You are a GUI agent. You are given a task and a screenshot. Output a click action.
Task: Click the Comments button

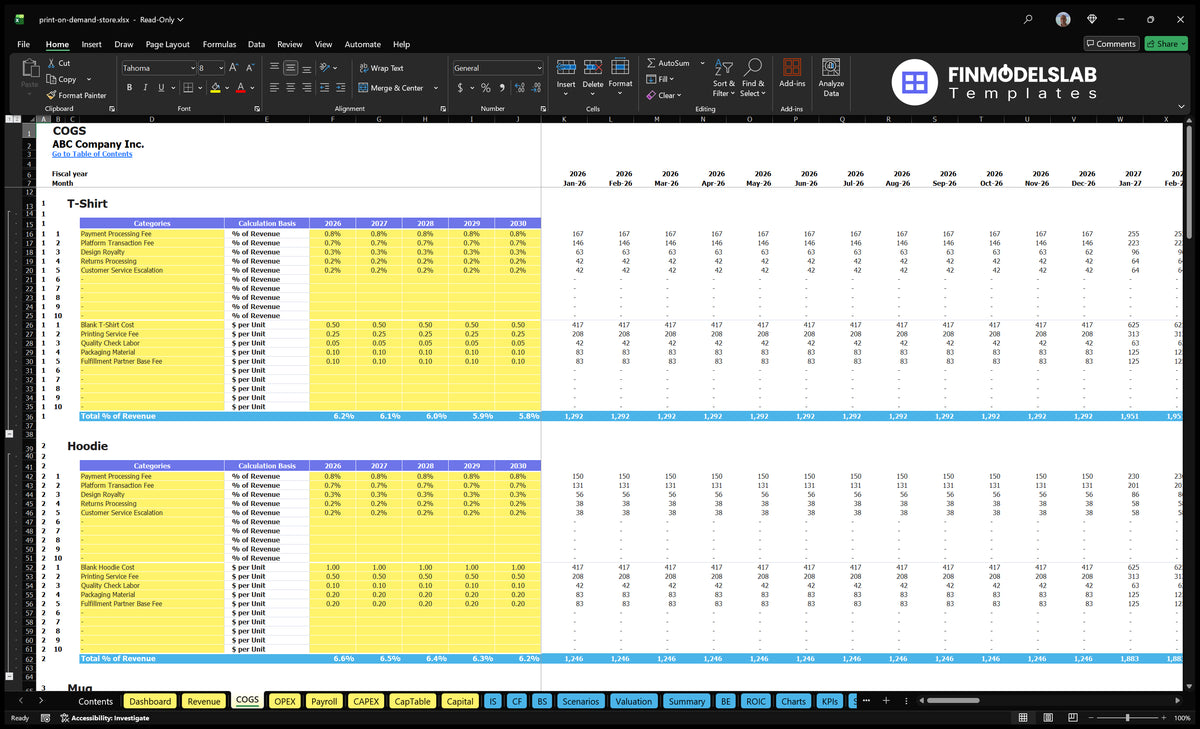point(1111,44)
